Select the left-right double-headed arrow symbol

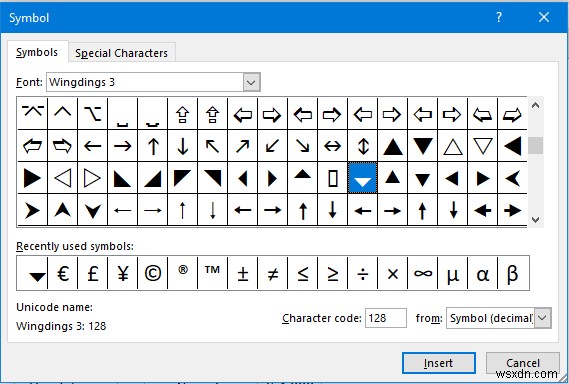(x=332, y=146)
